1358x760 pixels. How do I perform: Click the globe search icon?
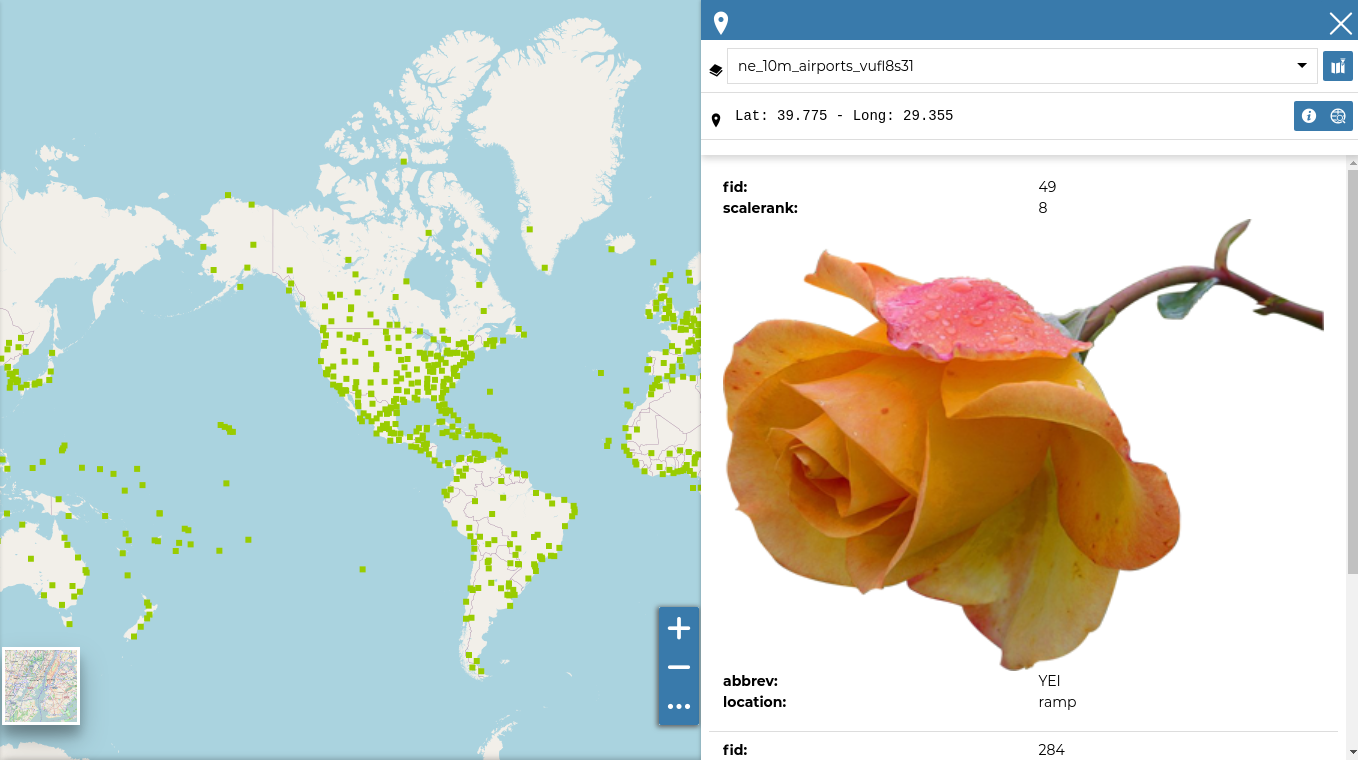coord(1338,116)
